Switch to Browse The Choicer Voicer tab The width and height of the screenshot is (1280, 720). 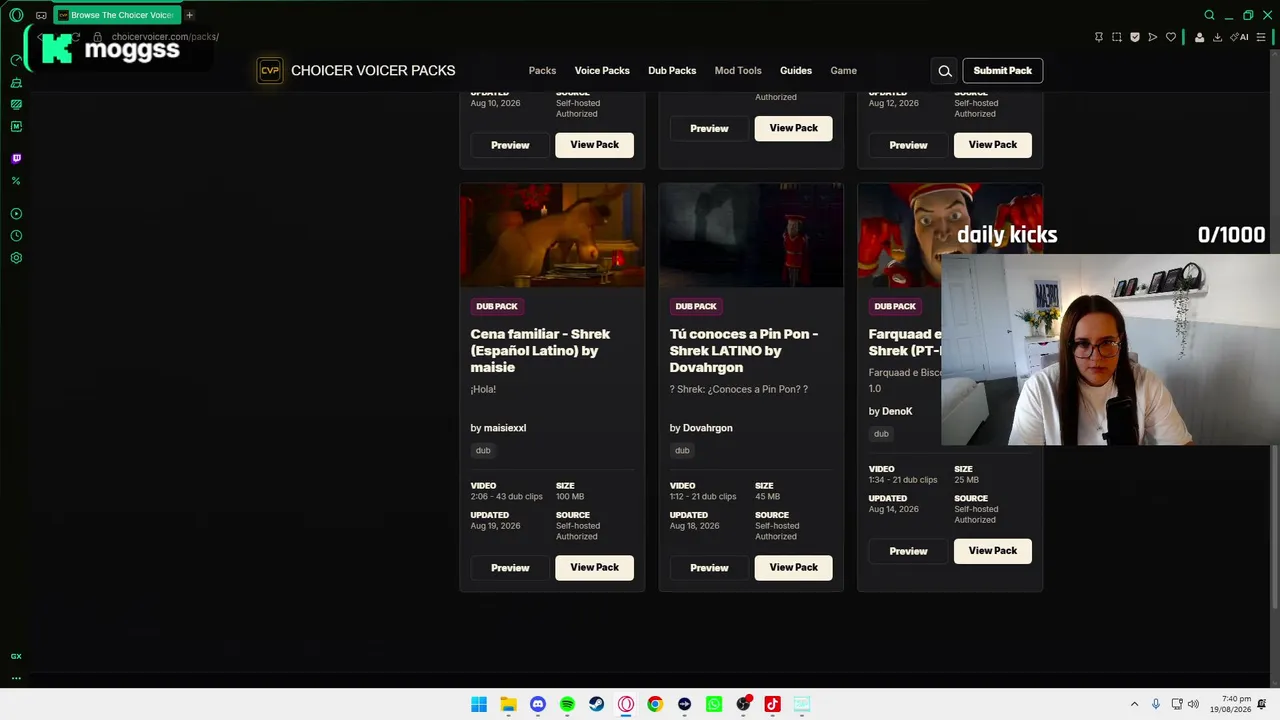pyautogui.click(x=117, y=15)
